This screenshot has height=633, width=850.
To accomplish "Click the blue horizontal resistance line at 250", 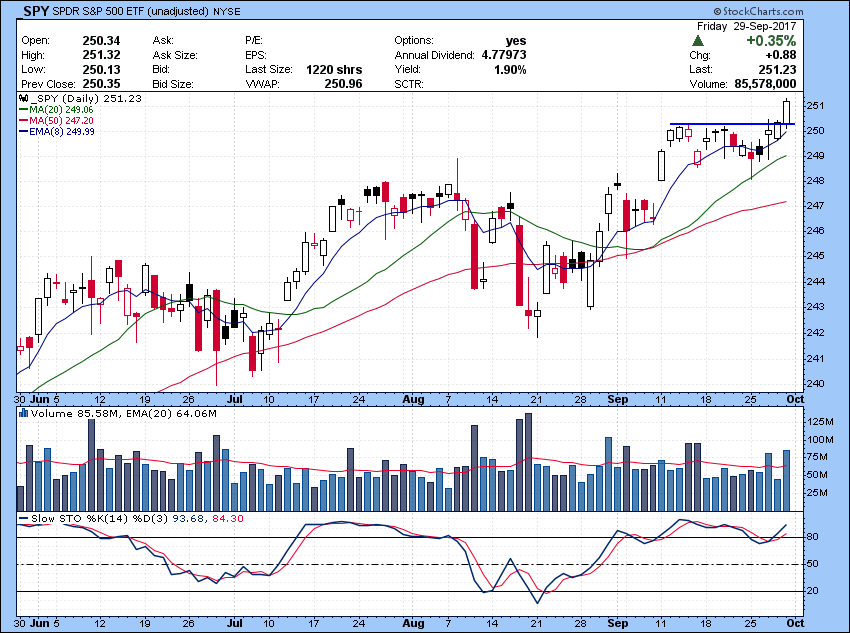I will (x=732, y=124).
